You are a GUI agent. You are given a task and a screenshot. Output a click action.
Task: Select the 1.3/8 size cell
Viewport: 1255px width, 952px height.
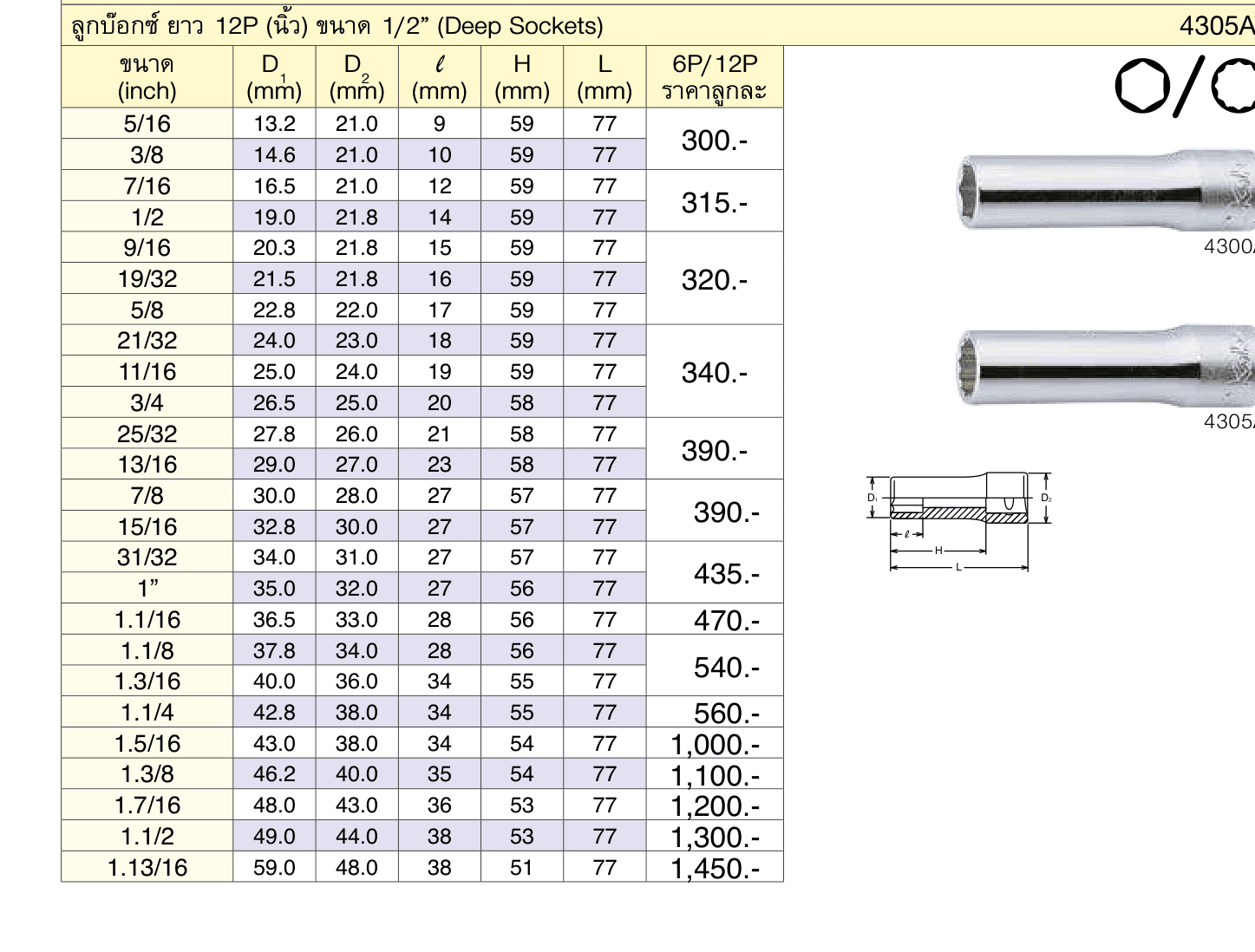click(x=147, y=774)
